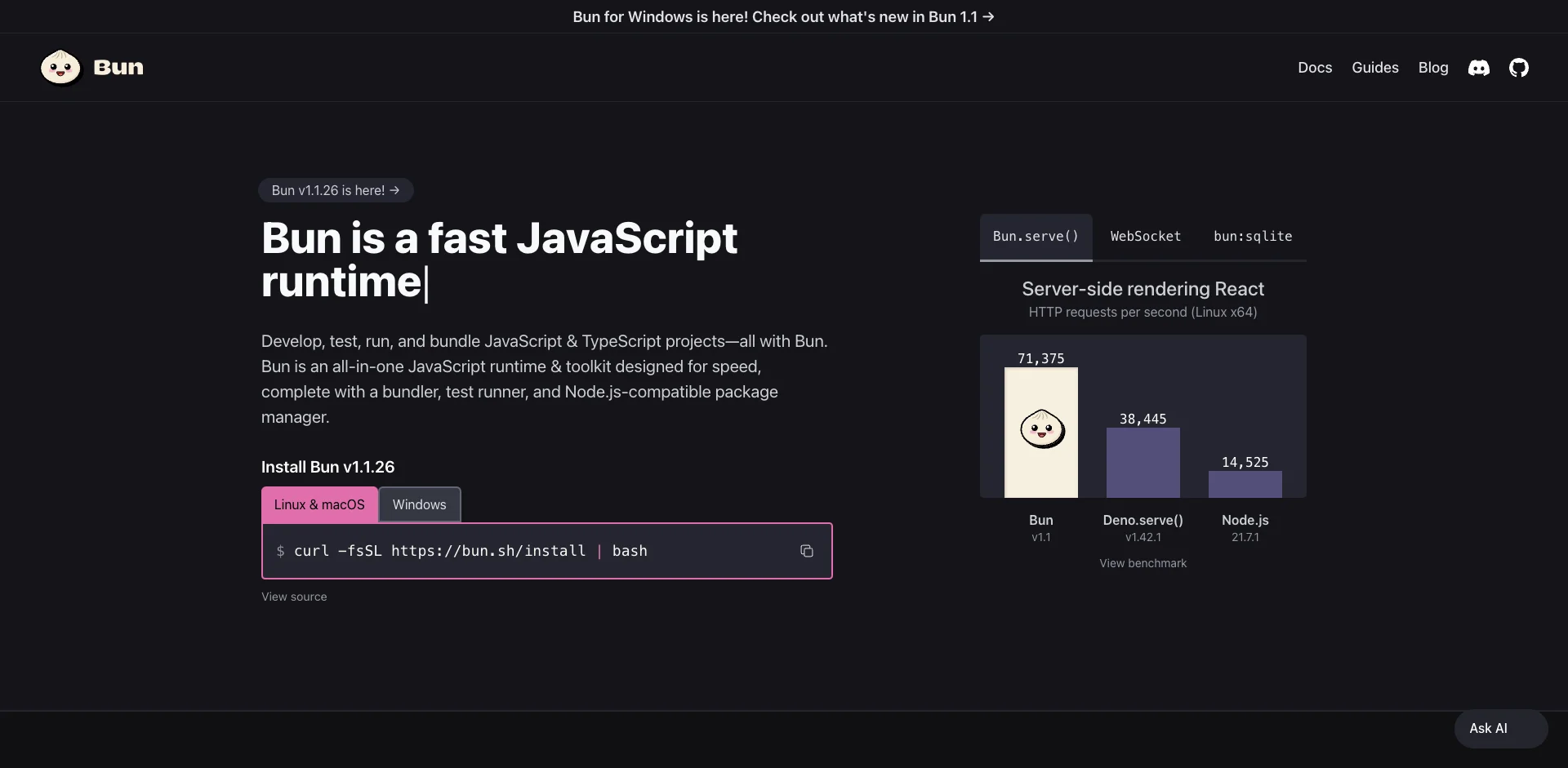
Task: Click the Ask AI button
Action: 1501,728
